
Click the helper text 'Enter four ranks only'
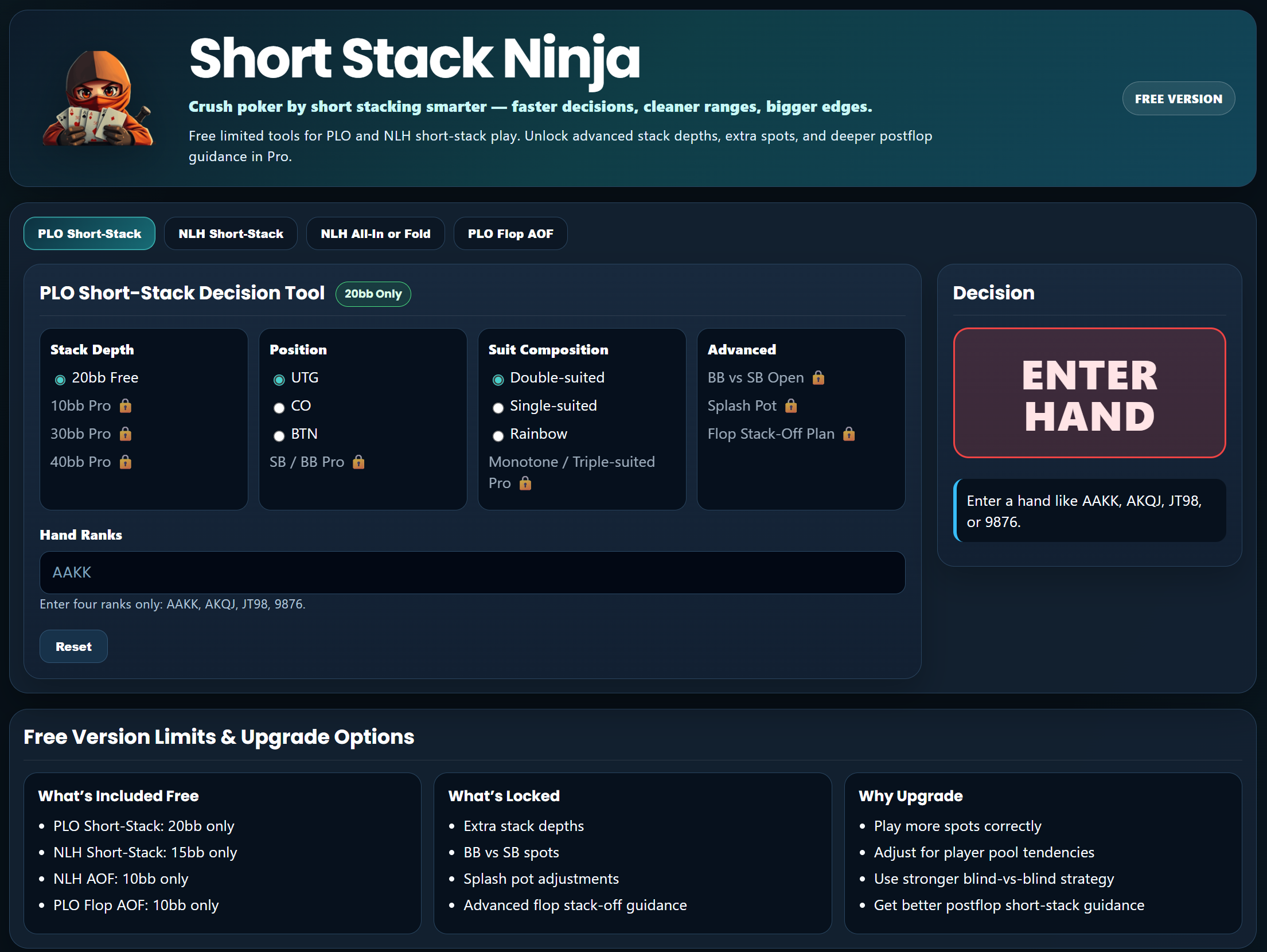172,604
